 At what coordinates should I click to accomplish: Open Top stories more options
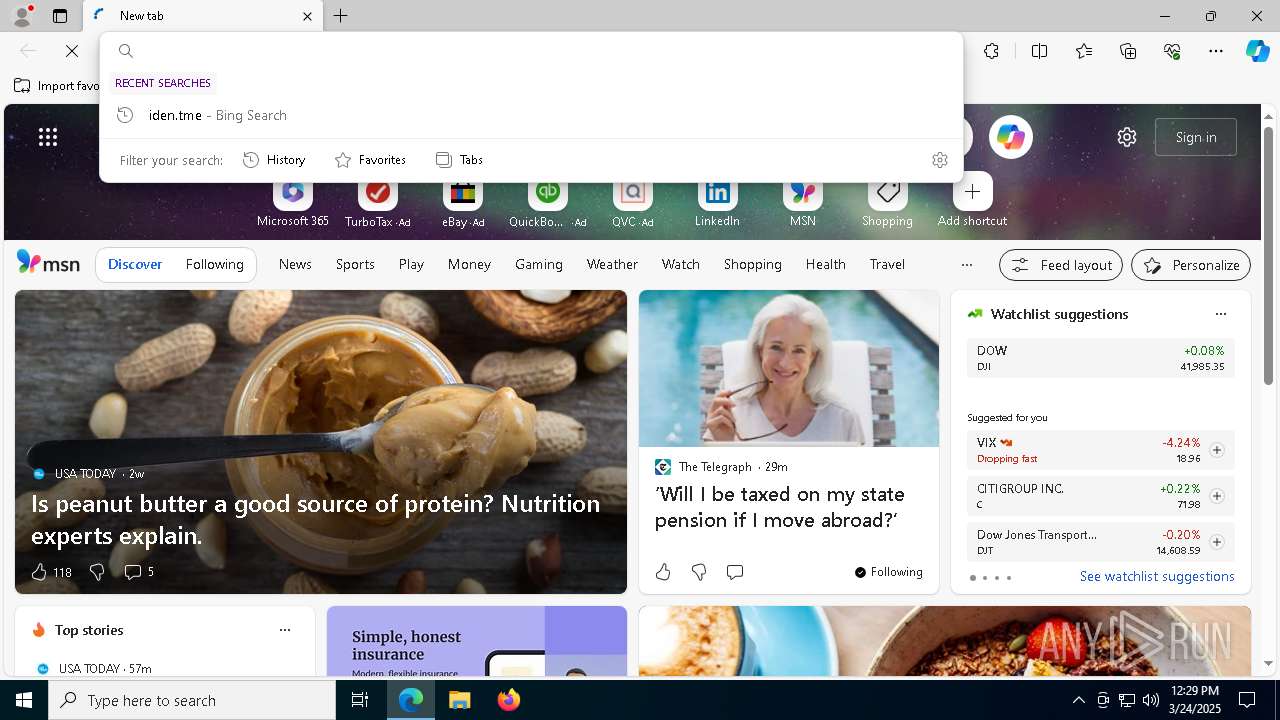(285, 630)
